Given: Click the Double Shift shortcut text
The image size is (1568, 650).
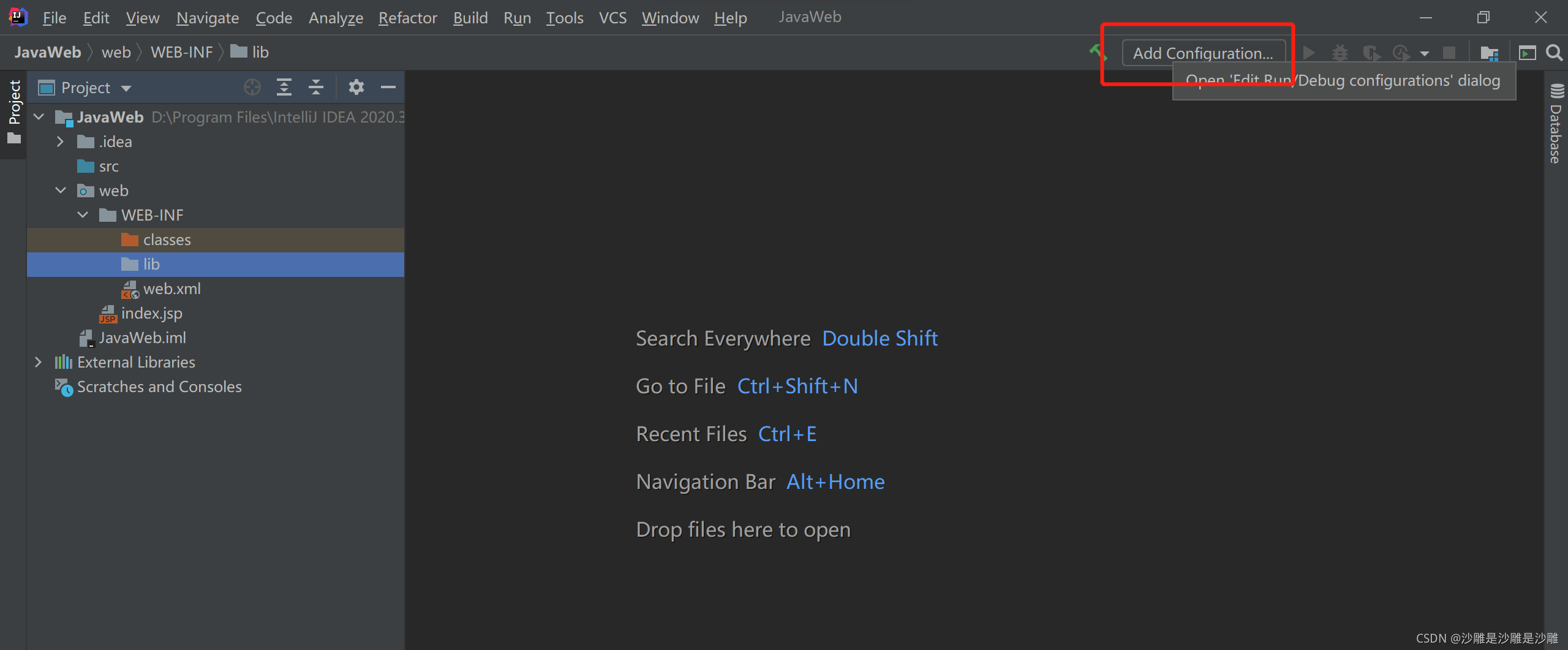Looking at the screenshot, I should tap(880, 338).
